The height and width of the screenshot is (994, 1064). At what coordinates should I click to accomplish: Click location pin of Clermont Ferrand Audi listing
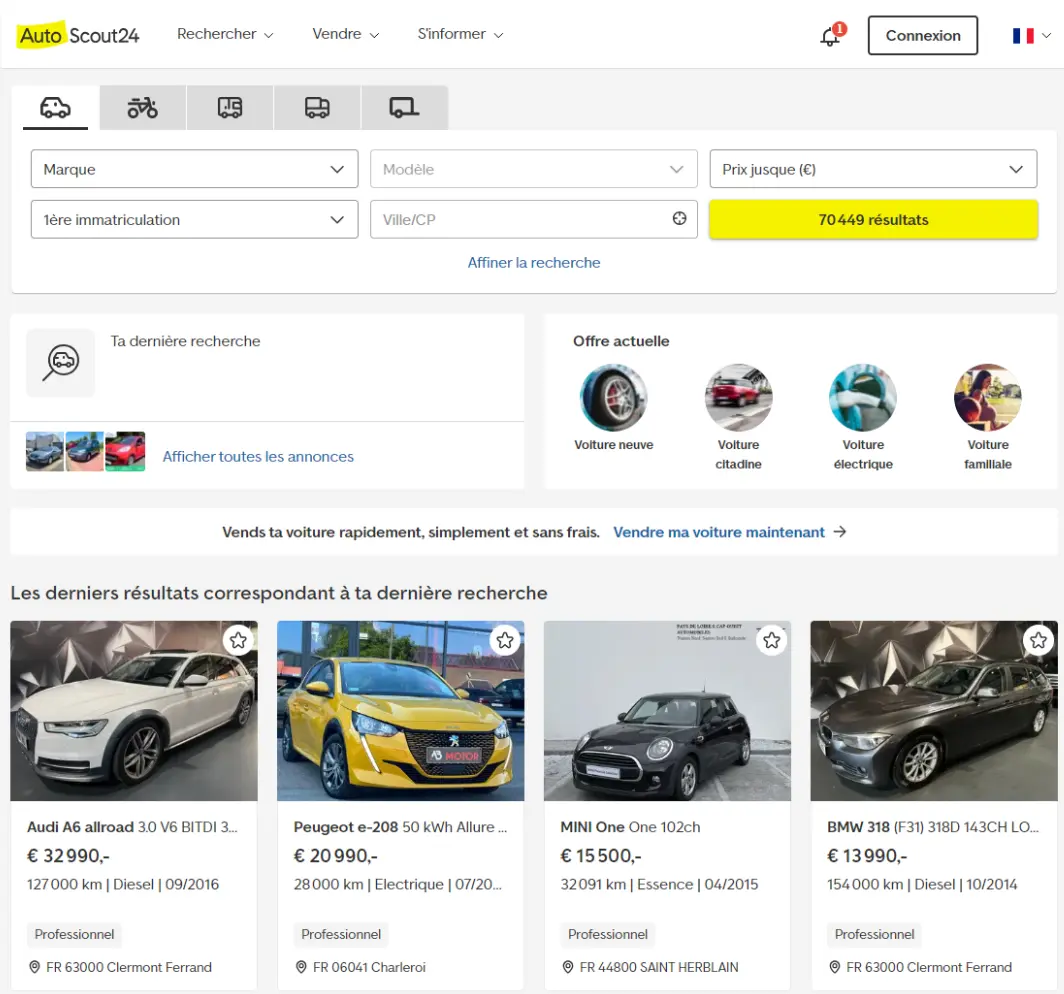pos(35,967)
